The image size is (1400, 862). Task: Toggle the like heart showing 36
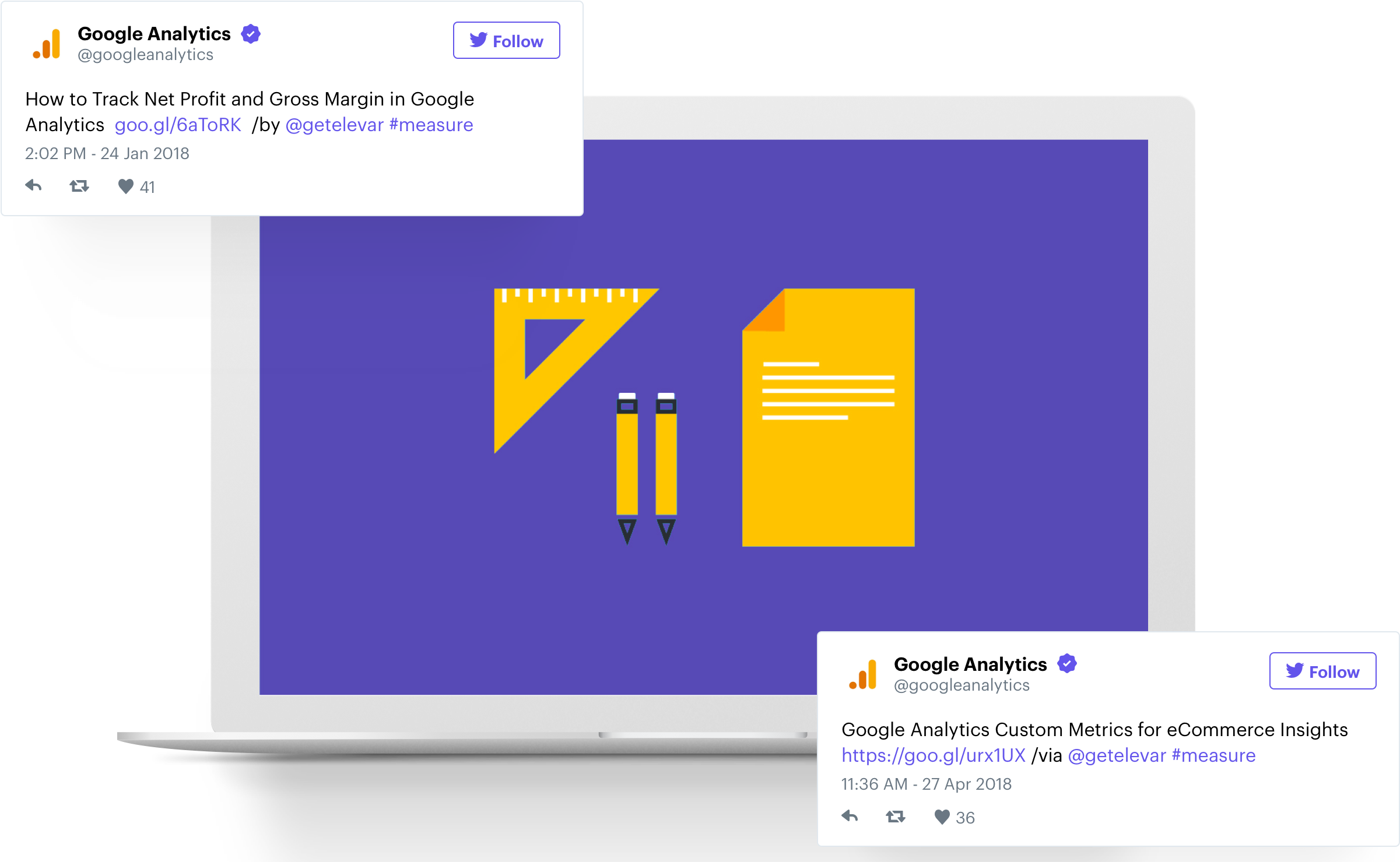click(942, 817)
